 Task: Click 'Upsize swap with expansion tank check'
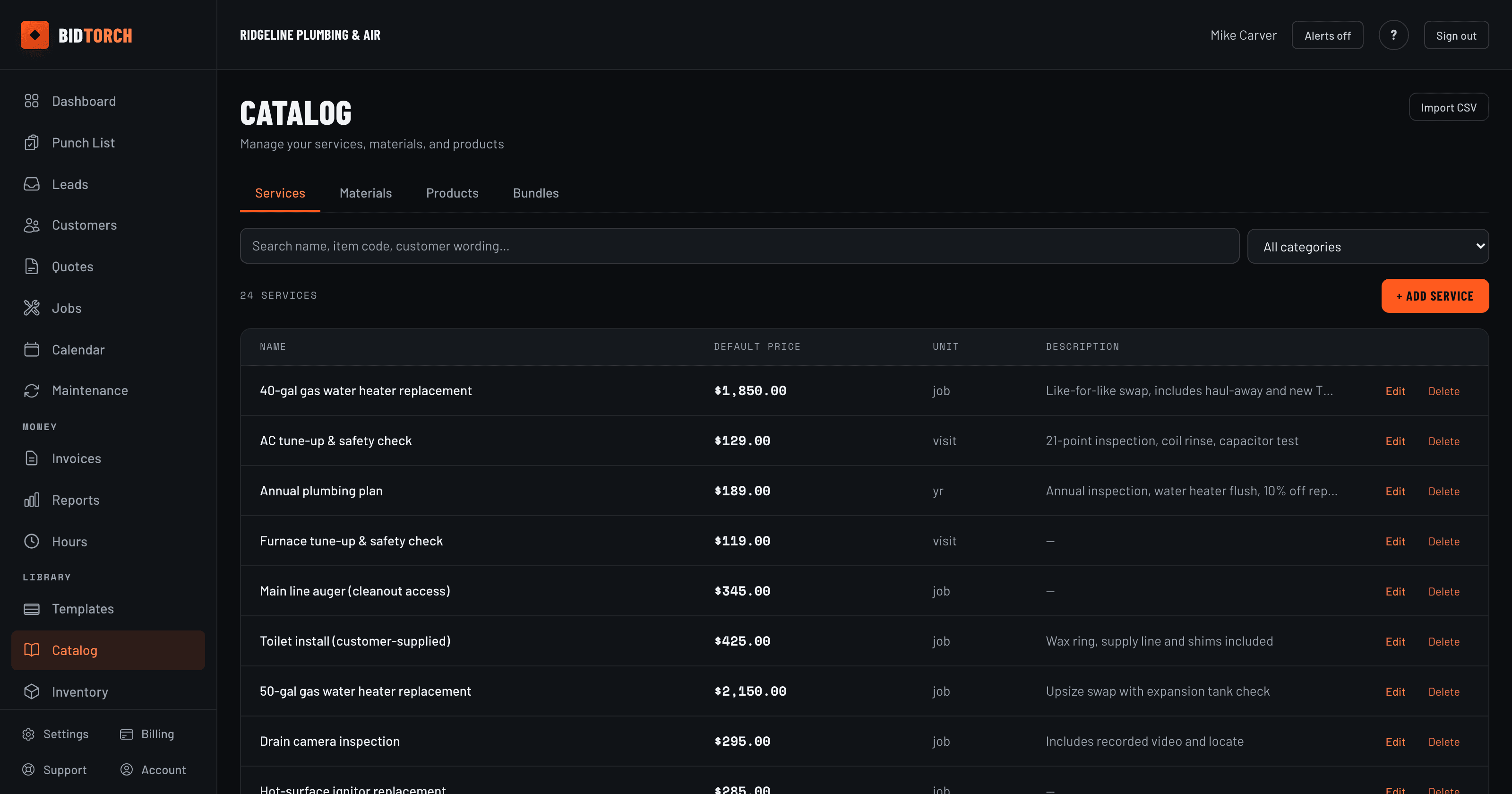[x=1158, y=692]
